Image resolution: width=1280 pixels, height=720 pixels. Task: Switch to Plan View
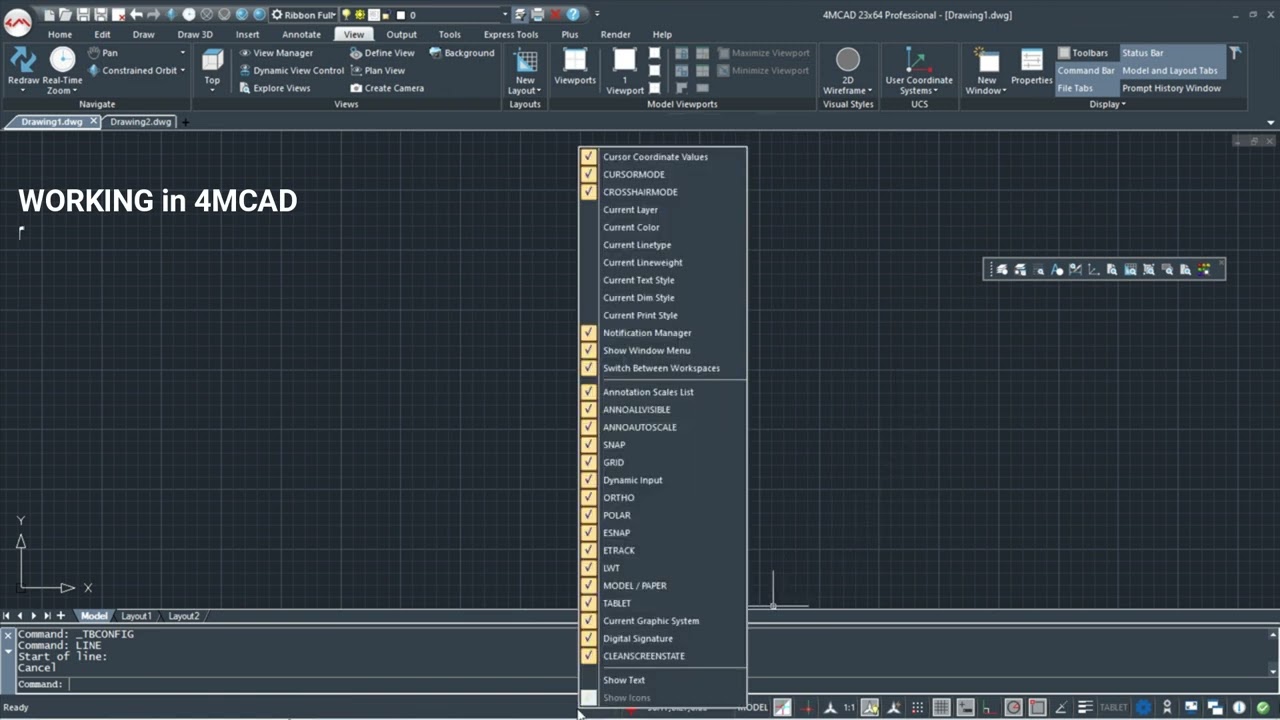377,71
